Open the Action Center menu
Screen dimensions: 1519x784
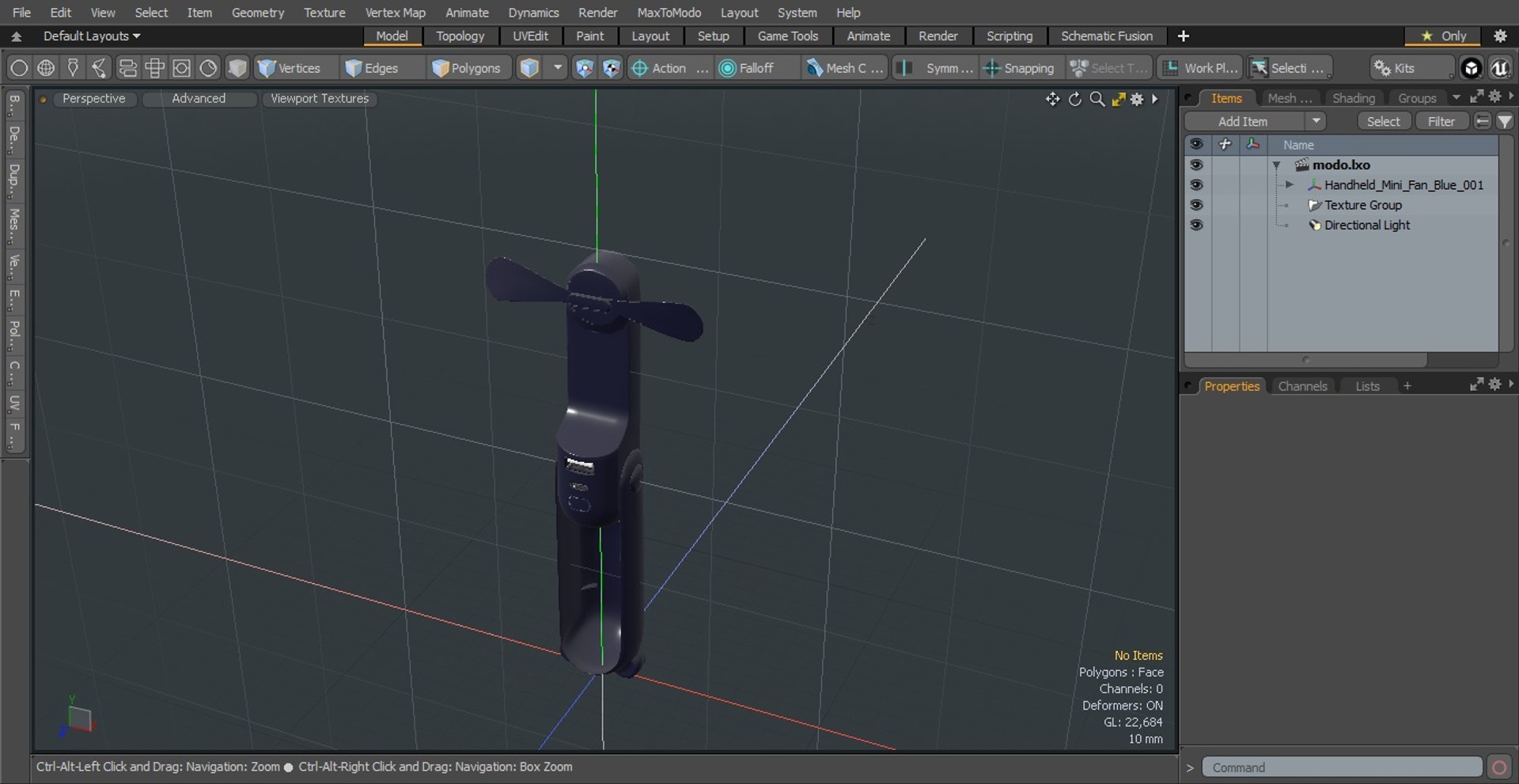click(669, 68)
